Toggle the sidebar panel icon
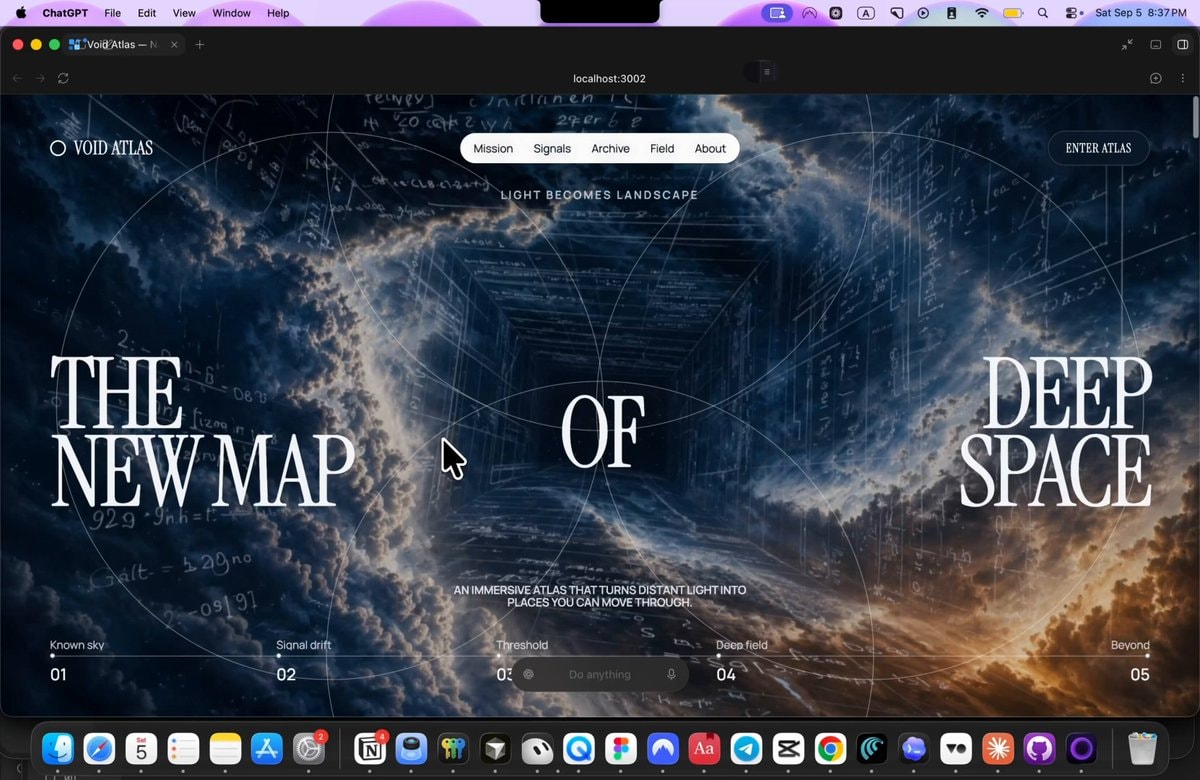The height and width of the screenshot is (780, 1200). tap(1182, 44)
